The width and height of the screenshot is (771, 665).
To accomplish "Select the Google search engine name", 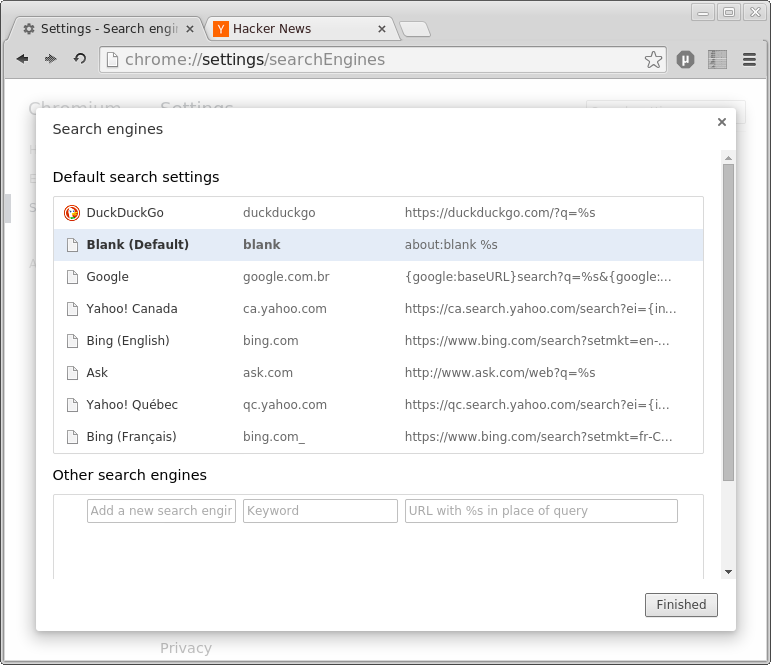I will click(107, 277).
